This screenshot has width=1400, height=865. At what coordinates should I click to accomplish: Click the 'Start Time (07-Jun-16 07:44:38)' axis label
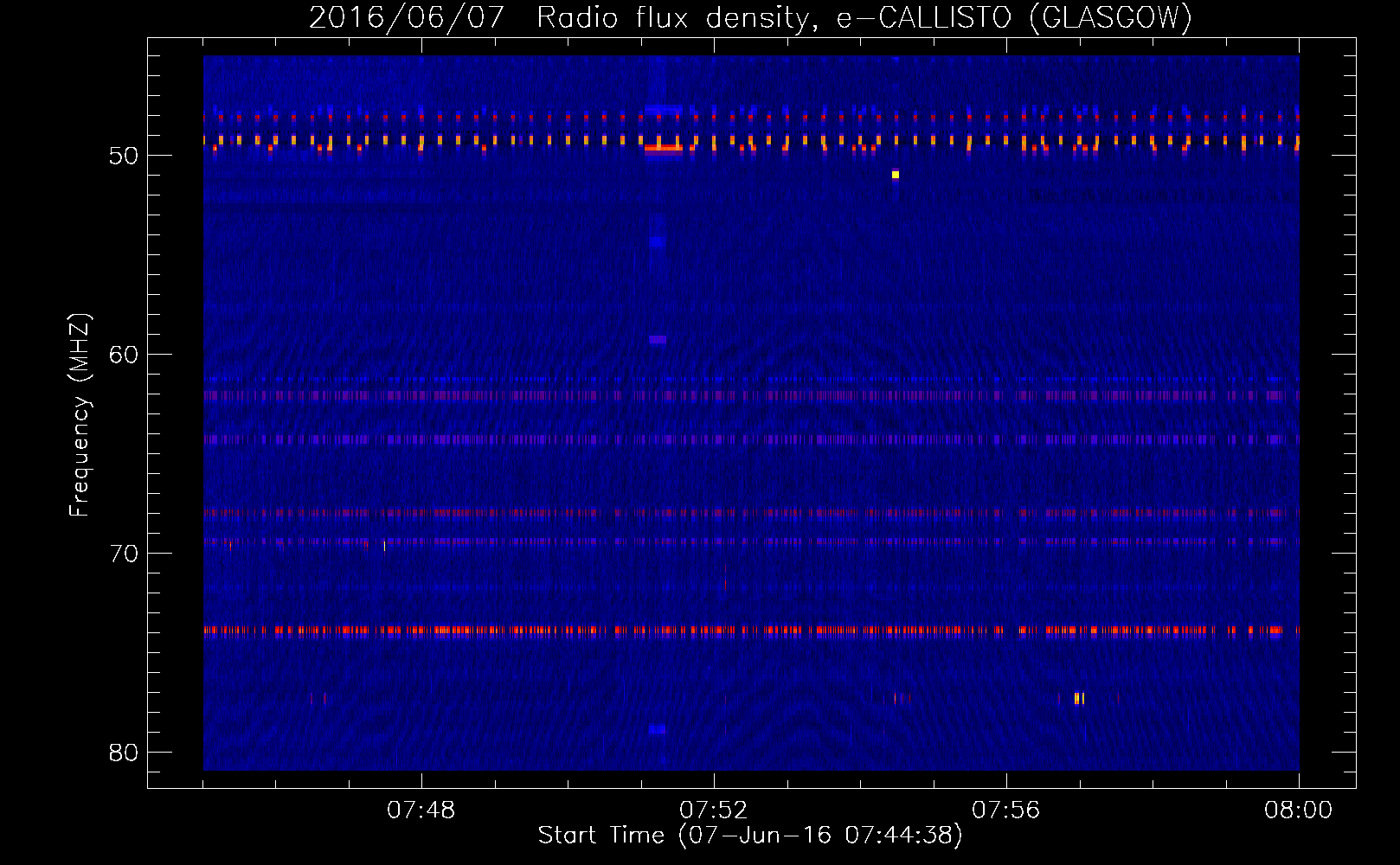[750, 835]
